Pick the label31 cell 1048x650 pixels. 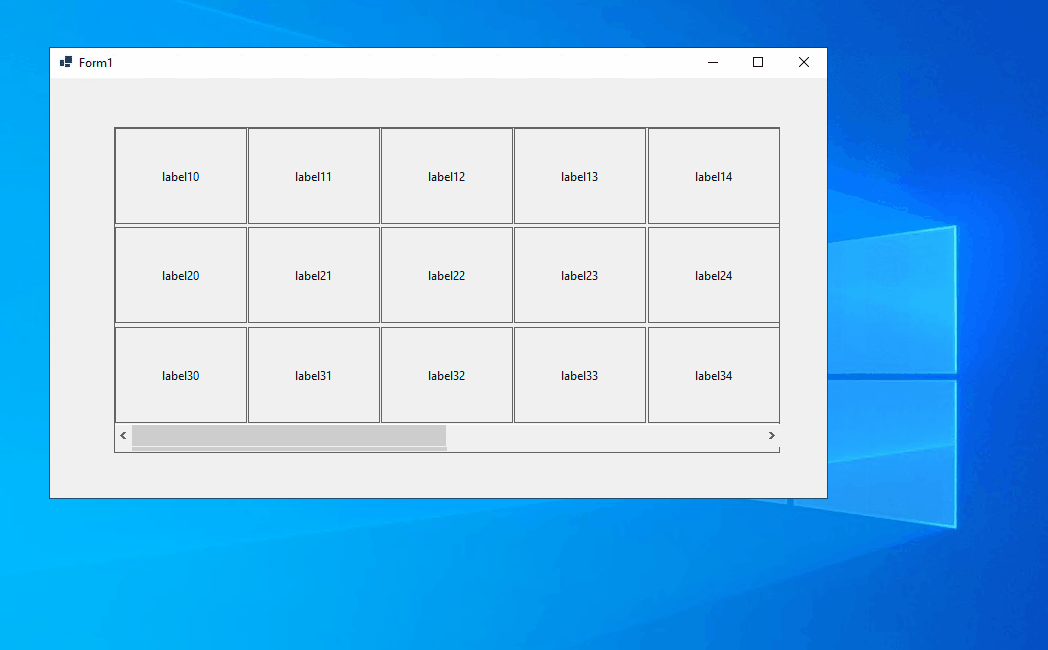click(x=313, y=375)
